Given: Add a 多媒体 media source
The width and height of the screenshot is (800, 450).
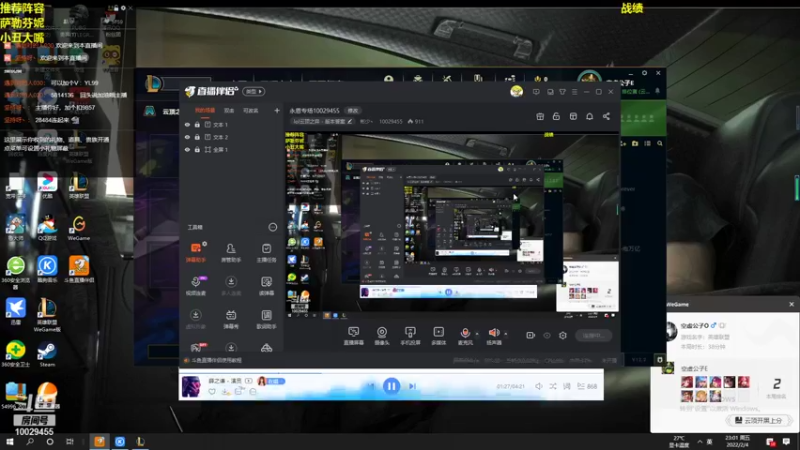Looking at the screenshot, I should click(439, 336).
